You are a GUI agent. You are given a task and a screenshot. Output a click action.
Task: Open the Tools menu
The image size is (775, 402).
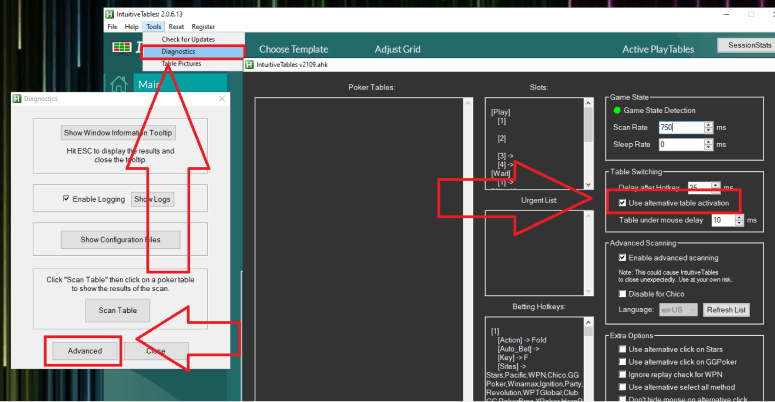(154, 27)
